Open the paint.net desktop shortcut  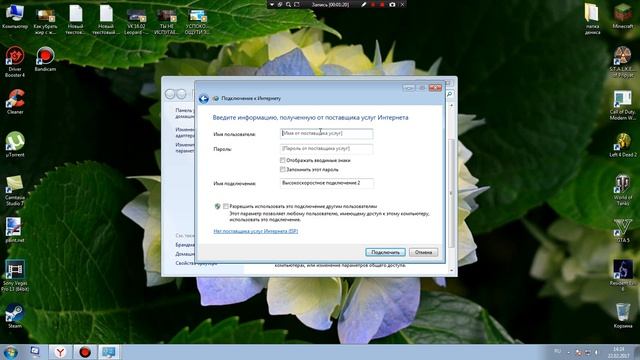pos(15,230)
